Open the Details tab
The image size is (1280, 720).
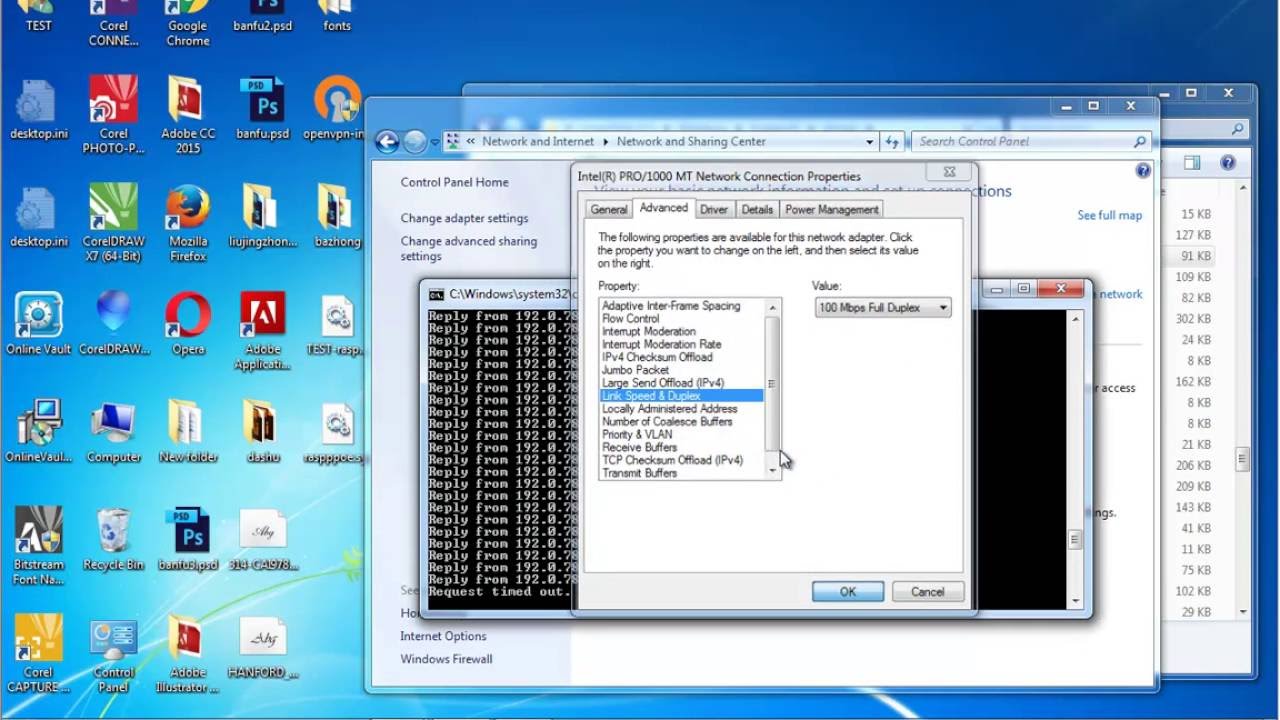click(x=757, y=210)
